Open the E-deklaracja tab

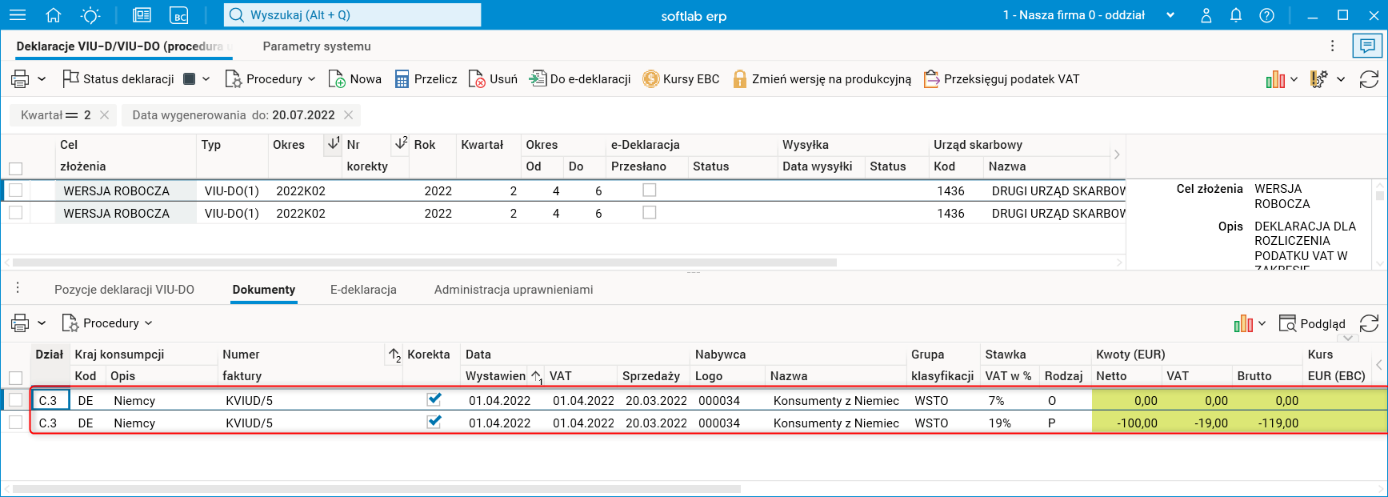pyautogui.click(x=364, y=289)
